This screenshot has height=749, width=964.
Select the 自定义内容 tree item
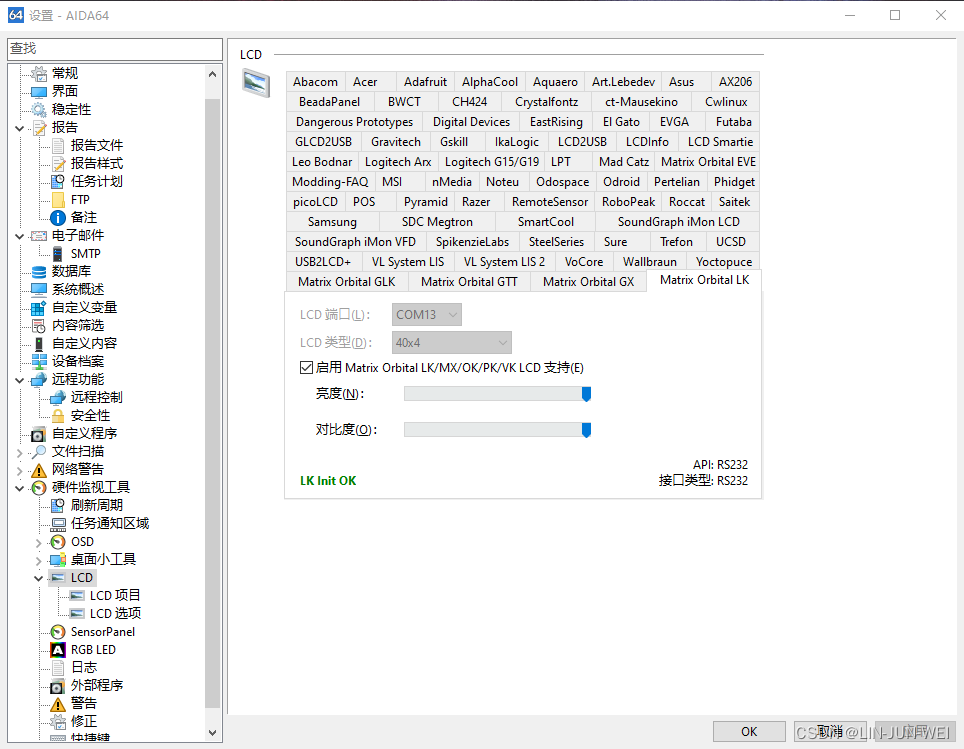(84, 344)
